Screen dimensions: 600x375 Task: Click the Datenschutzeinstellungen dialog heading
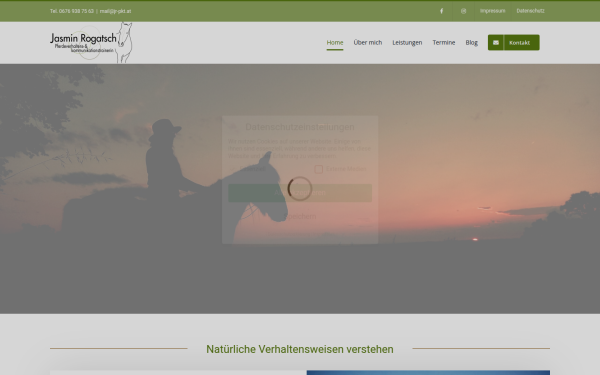click(300, 127)
